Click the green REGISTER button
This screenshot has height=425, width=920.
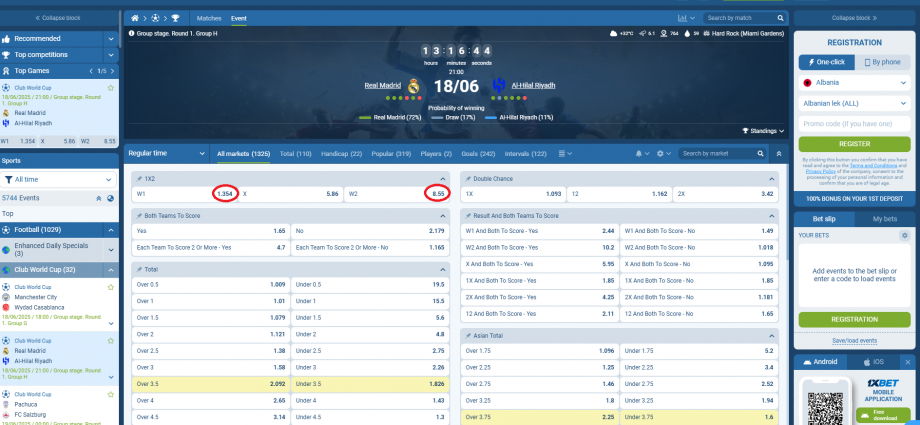(854, 144)
